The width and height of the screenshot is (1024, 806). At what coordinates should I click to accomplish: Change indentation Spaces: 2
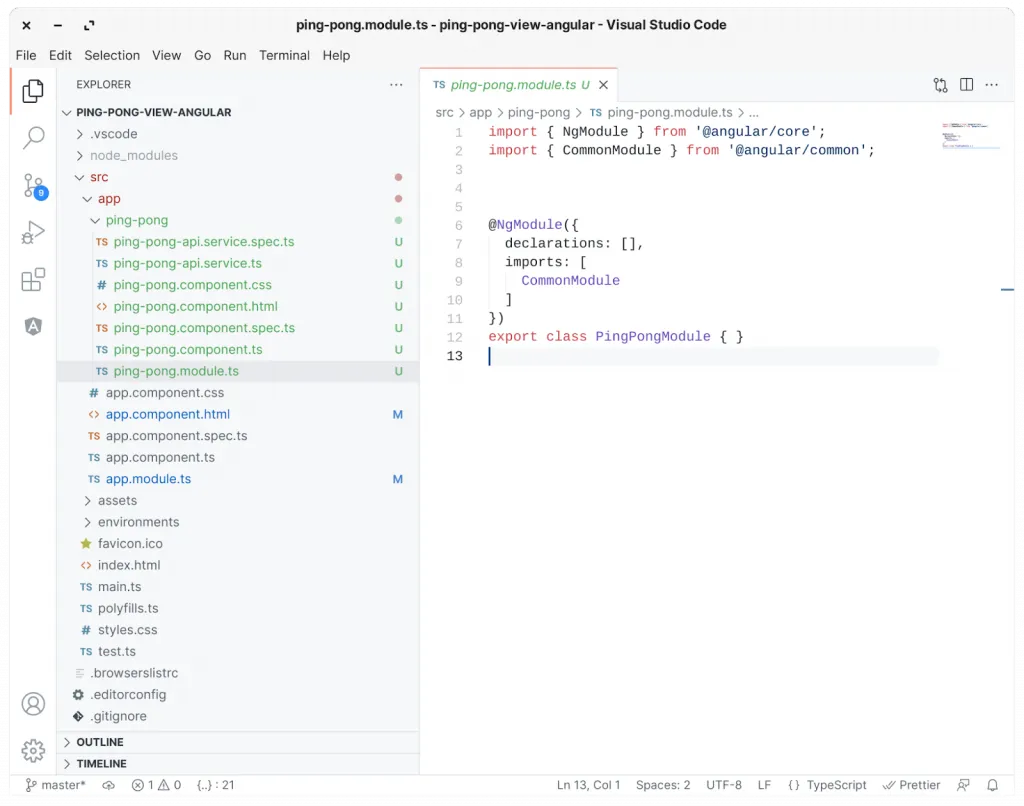point(663,785)
